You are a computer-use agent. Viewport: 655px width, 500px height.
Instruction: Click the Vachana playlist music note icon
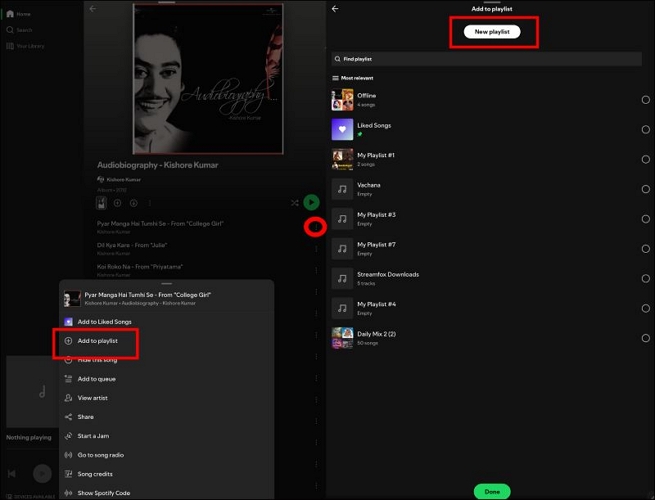(x=342, y=189)
